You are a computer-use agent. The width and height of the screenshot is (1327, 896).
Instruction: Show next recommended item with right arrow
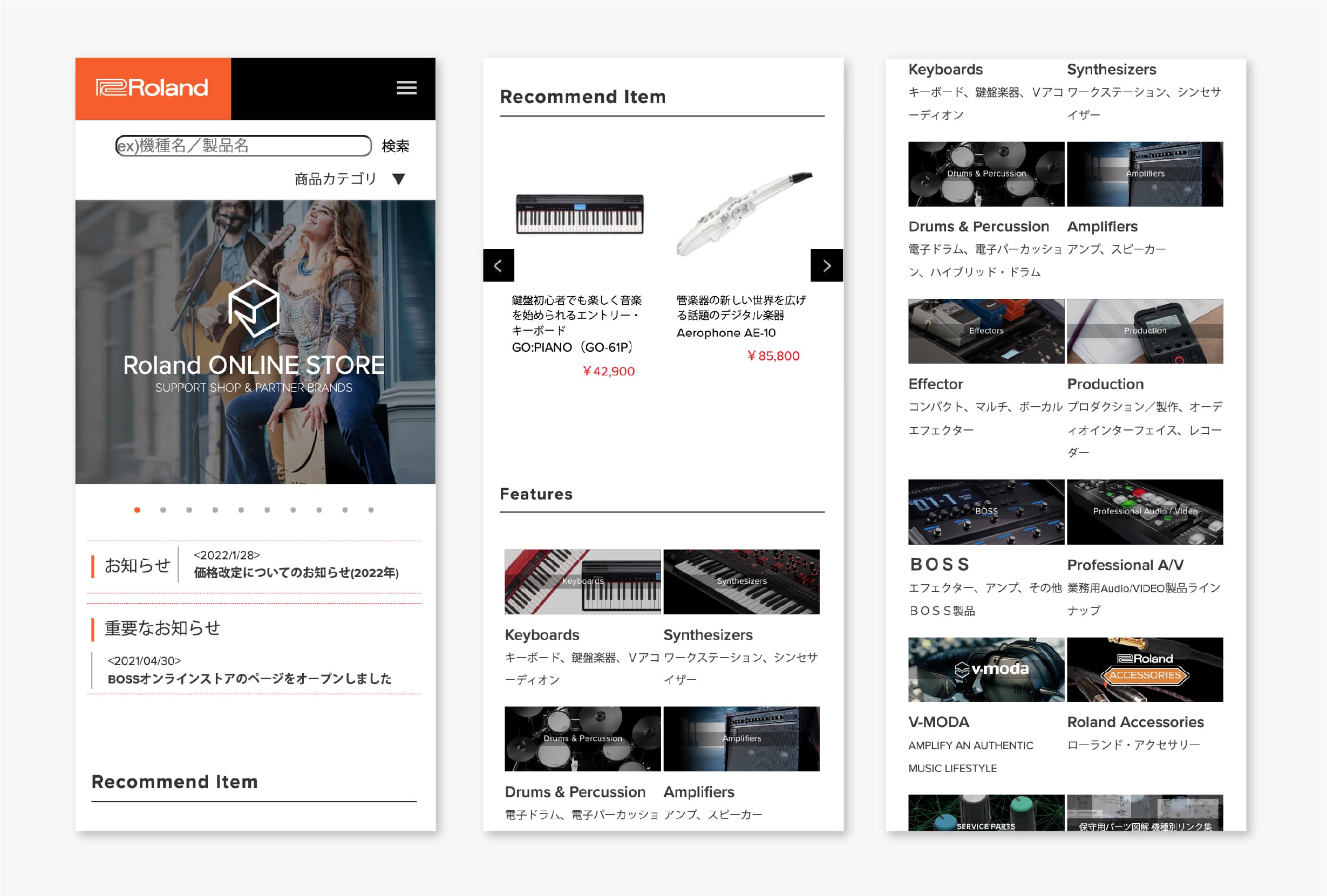826,265
